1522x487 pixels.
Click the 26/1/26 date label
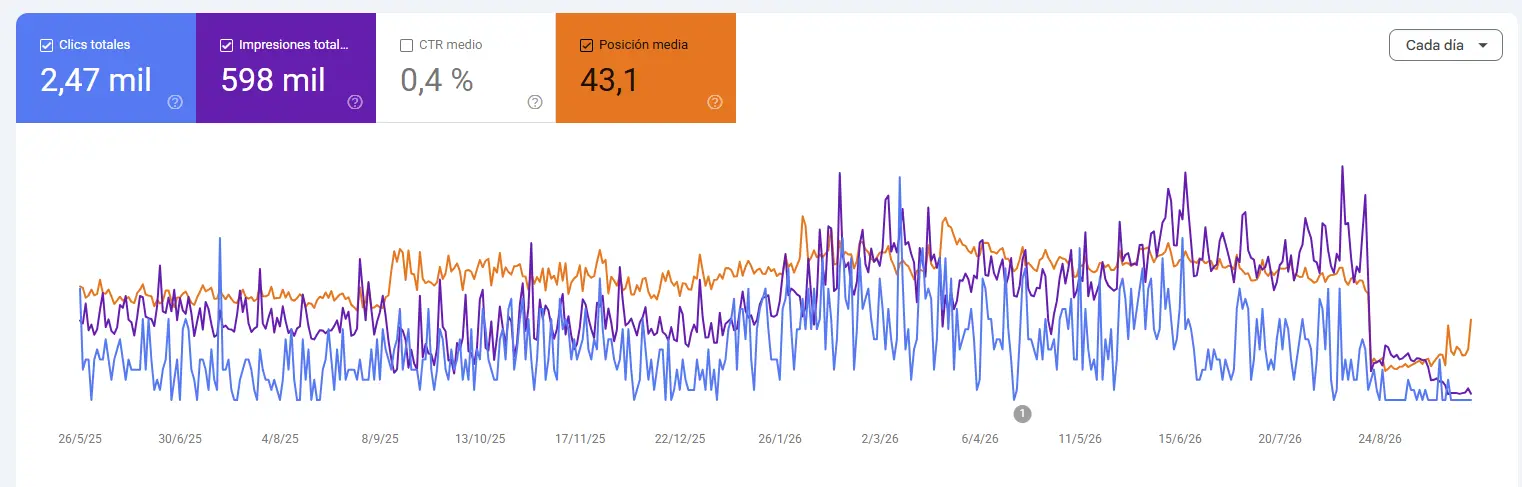coord(780,439)
